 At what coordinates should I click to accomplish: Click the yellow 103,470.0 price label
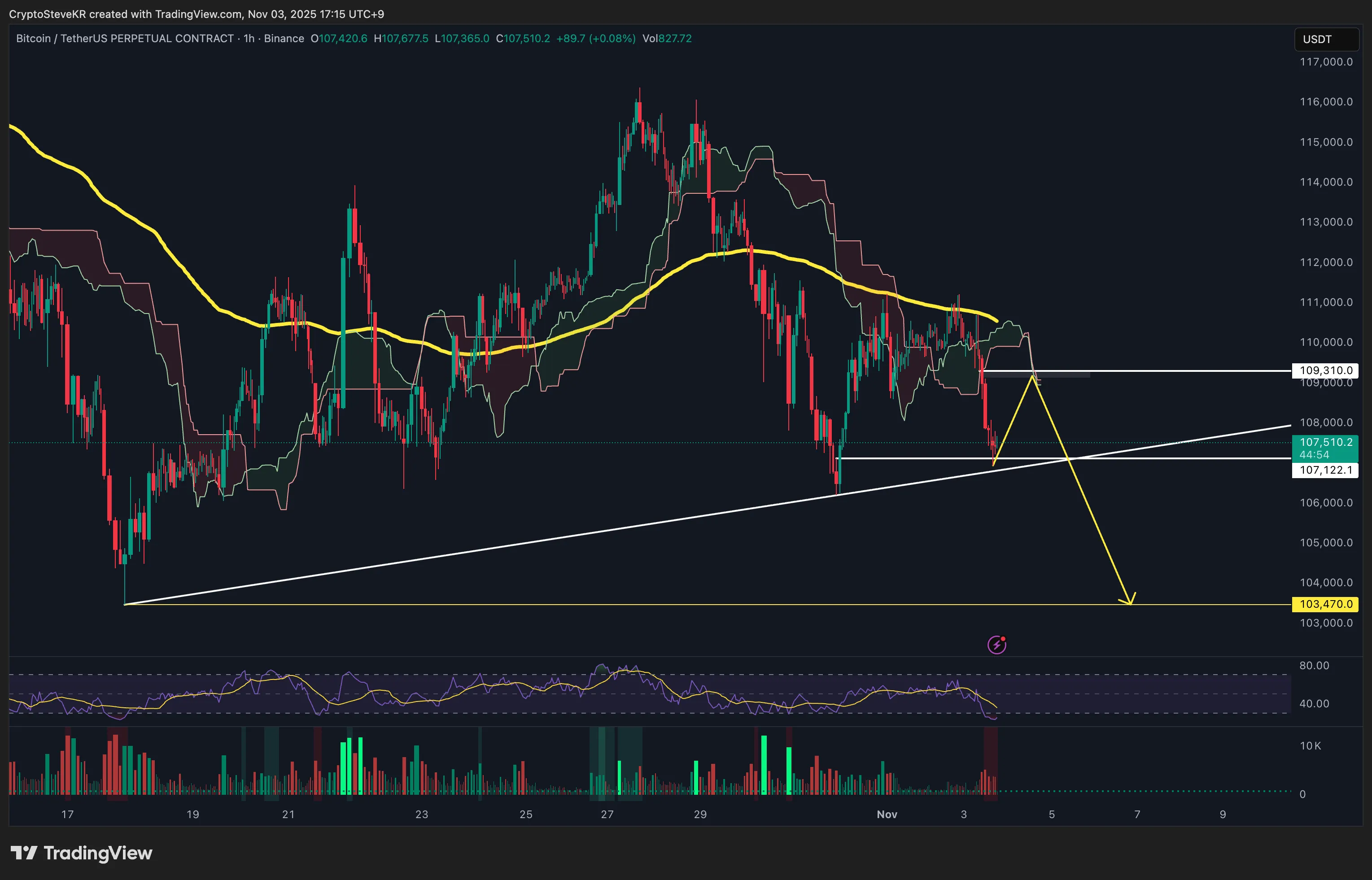pos(1325,604)
